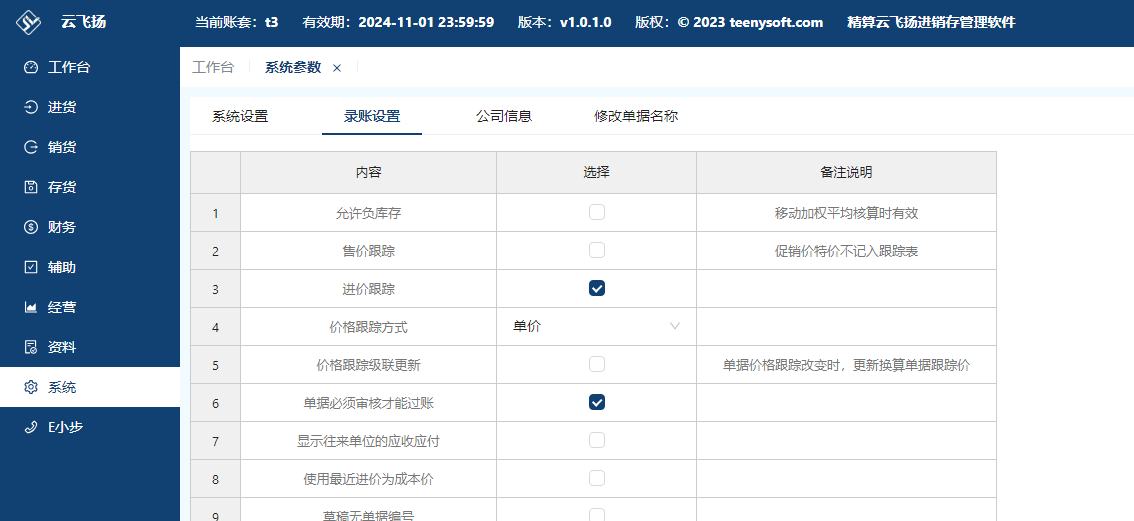Click the 进货 purchase icon in sidebar

point(30,108)
